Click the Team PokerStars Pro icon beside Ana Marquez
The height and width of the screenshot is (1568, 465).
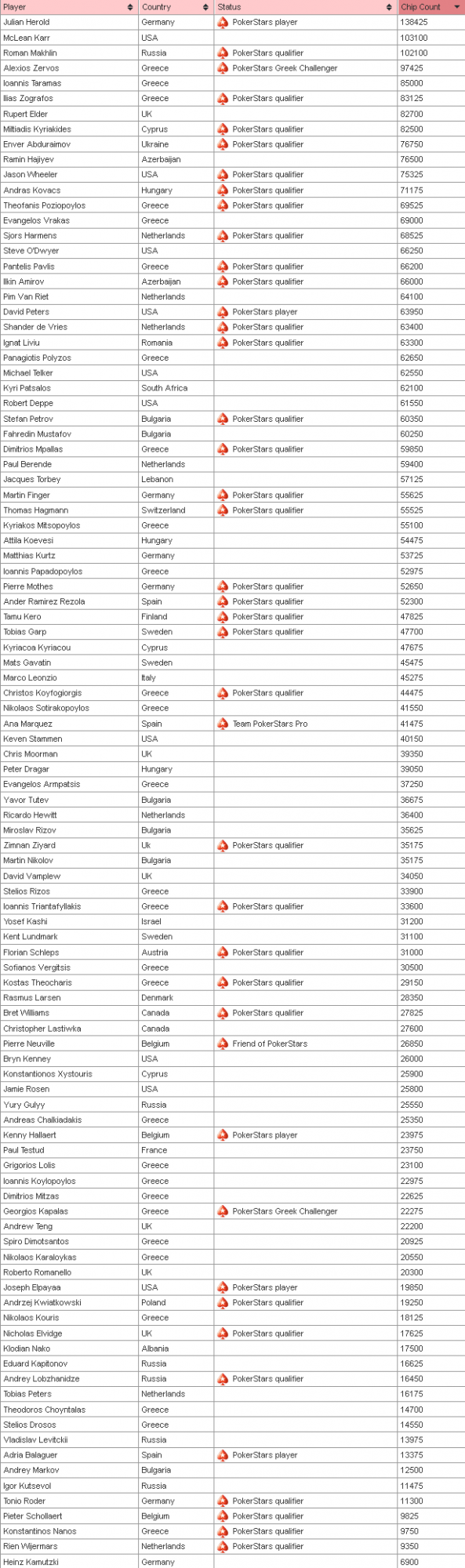[223, 724]
